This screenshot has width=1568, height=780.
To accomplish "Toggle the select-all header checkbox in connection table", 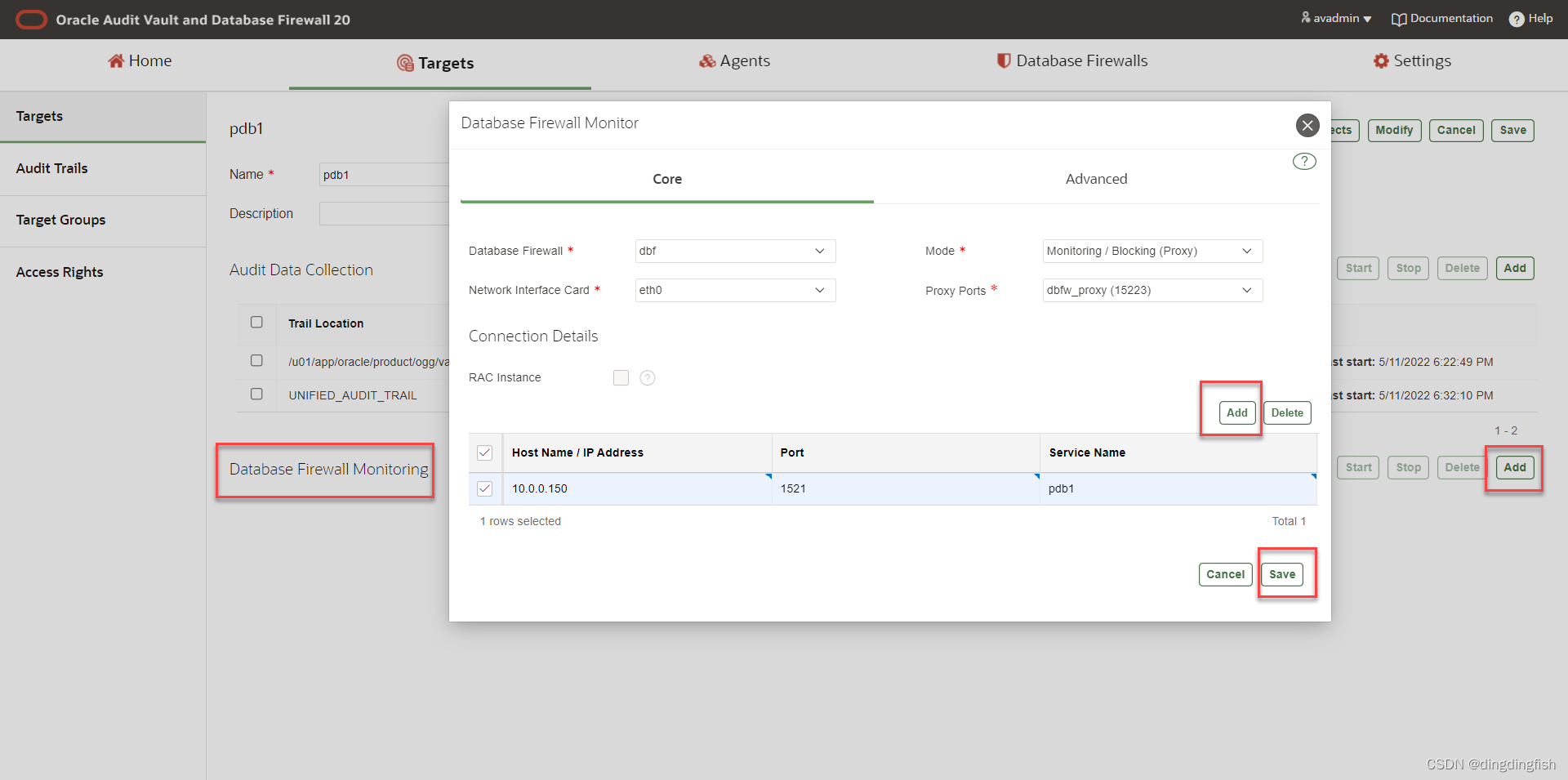I will point(485,452).
